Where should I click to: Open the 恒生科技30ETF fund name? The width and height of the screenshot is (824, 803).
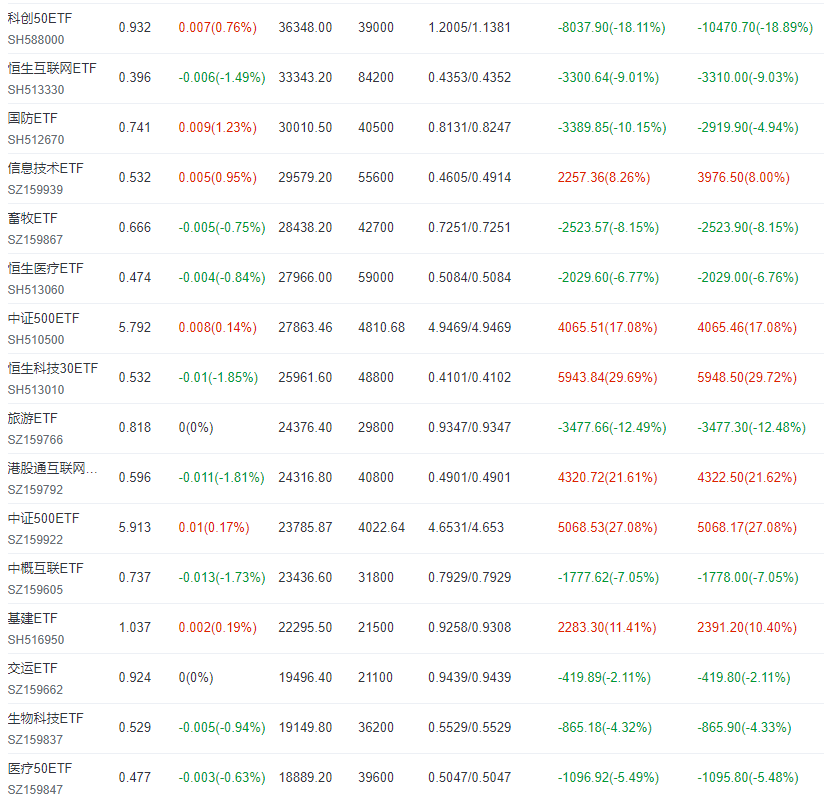(x=53, y=368)
